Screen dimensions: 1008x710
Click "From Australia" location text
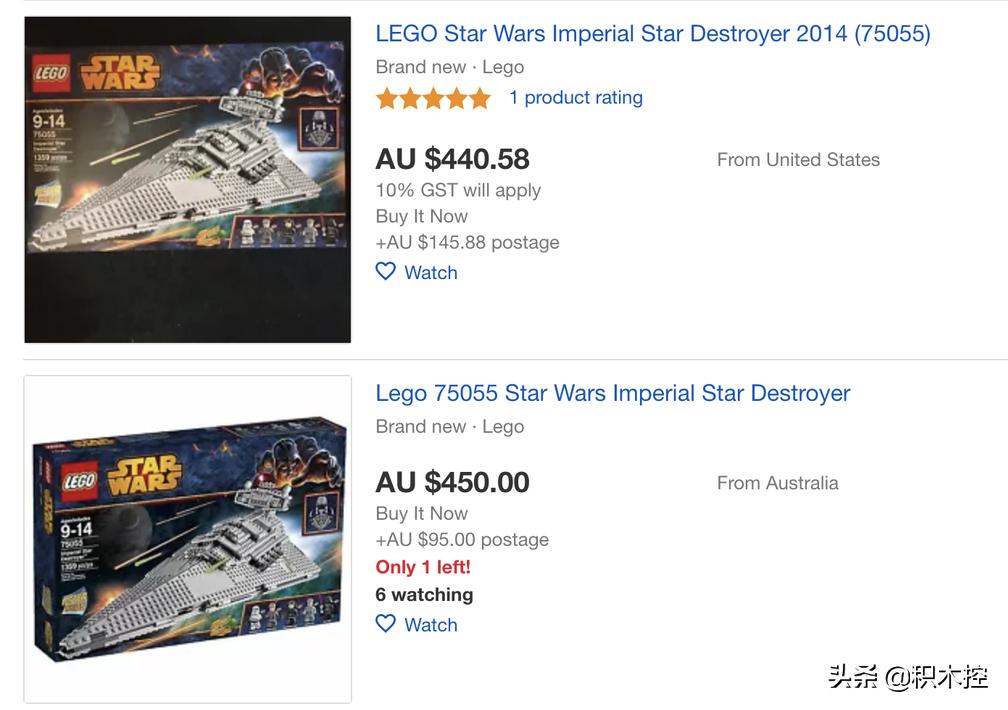coord(777,483)
